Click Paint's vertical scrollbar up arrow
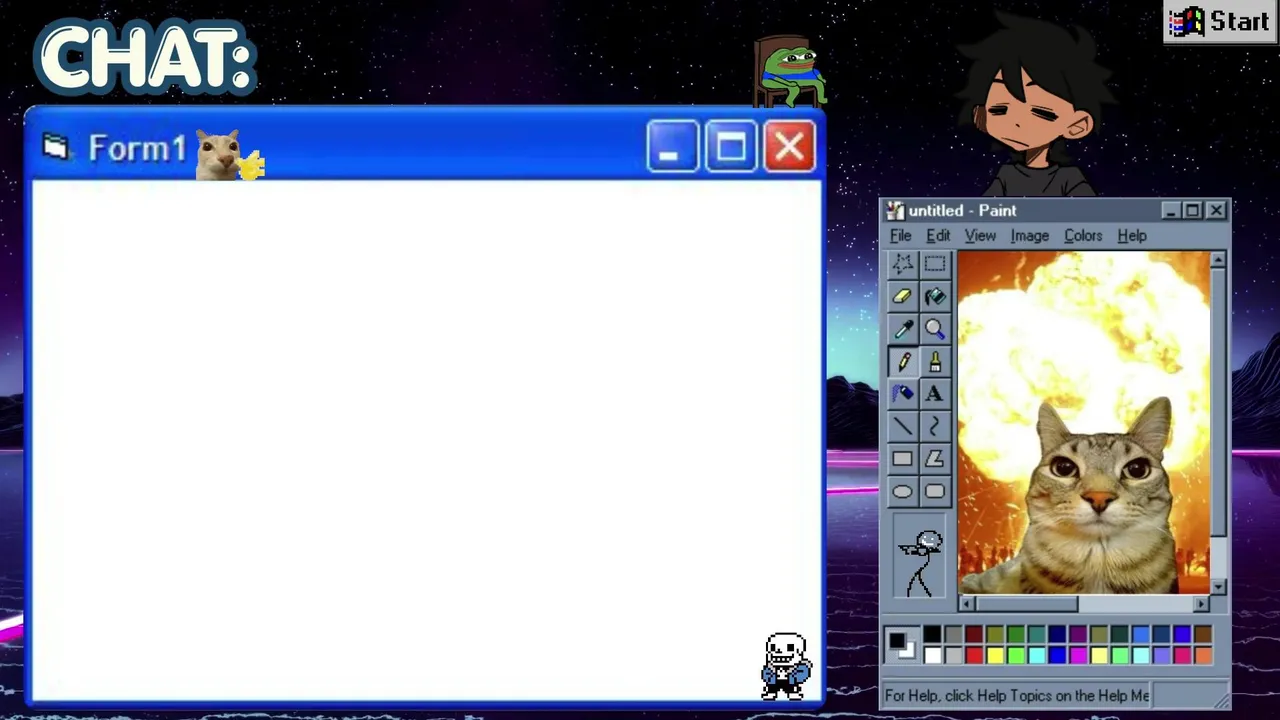The width and height of the screenshot is (1280, 720). 1218,260
